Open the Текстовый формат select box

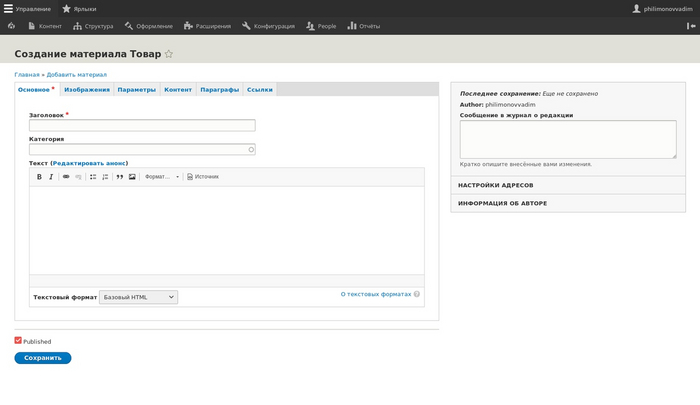(x=138, y=297)
